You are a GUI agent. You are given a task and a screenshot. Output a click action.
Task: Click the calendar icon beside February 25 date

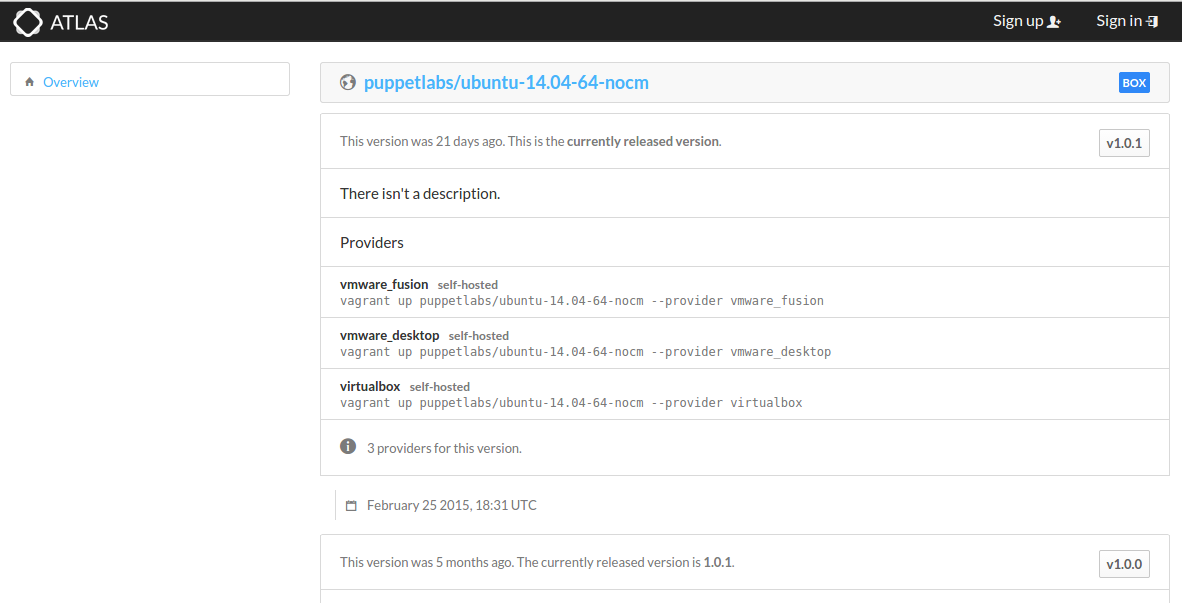(x=351, y=506)
